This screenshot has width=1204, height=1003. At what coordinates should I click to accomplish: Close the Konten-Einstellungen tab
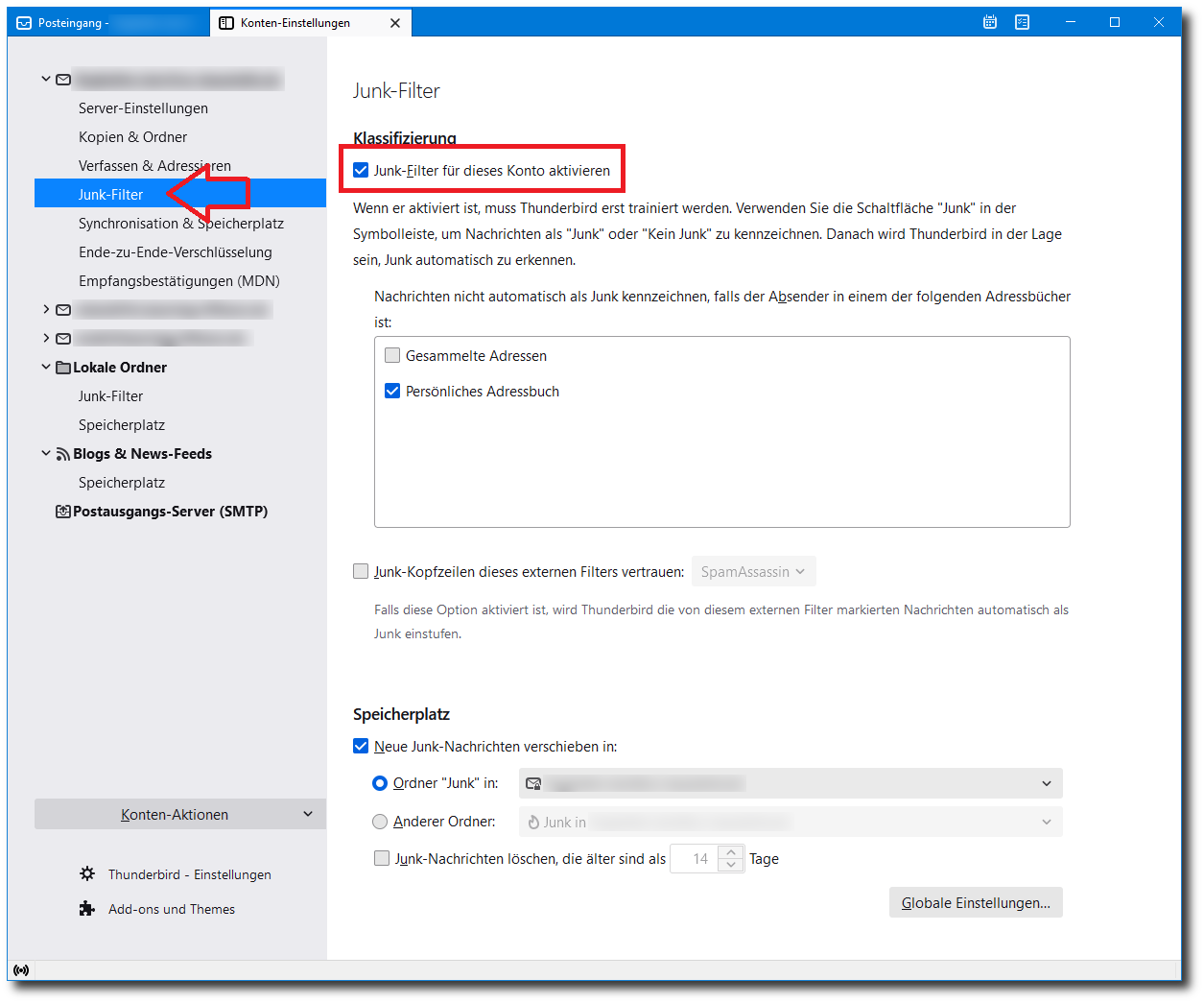tap(395, 23)
